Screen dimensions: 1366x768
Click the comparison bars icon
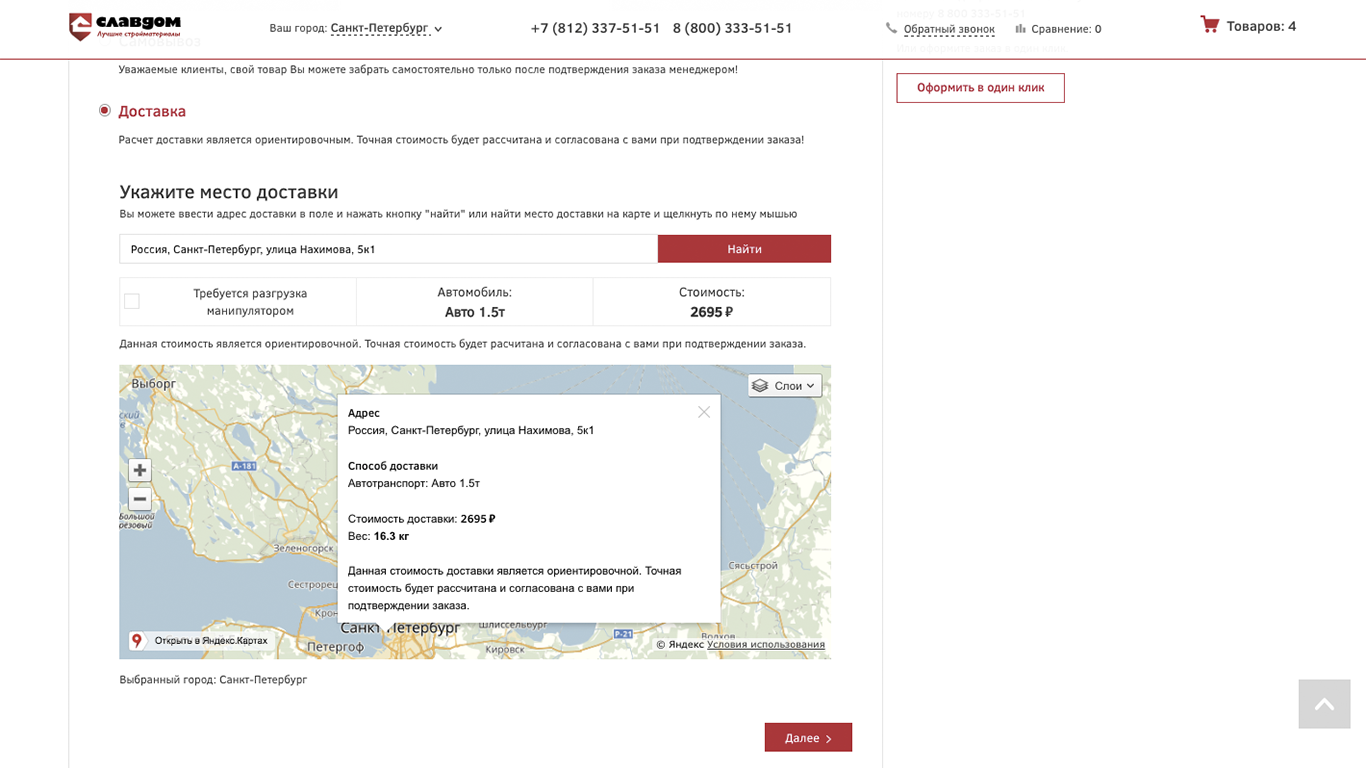(1020, 29)
